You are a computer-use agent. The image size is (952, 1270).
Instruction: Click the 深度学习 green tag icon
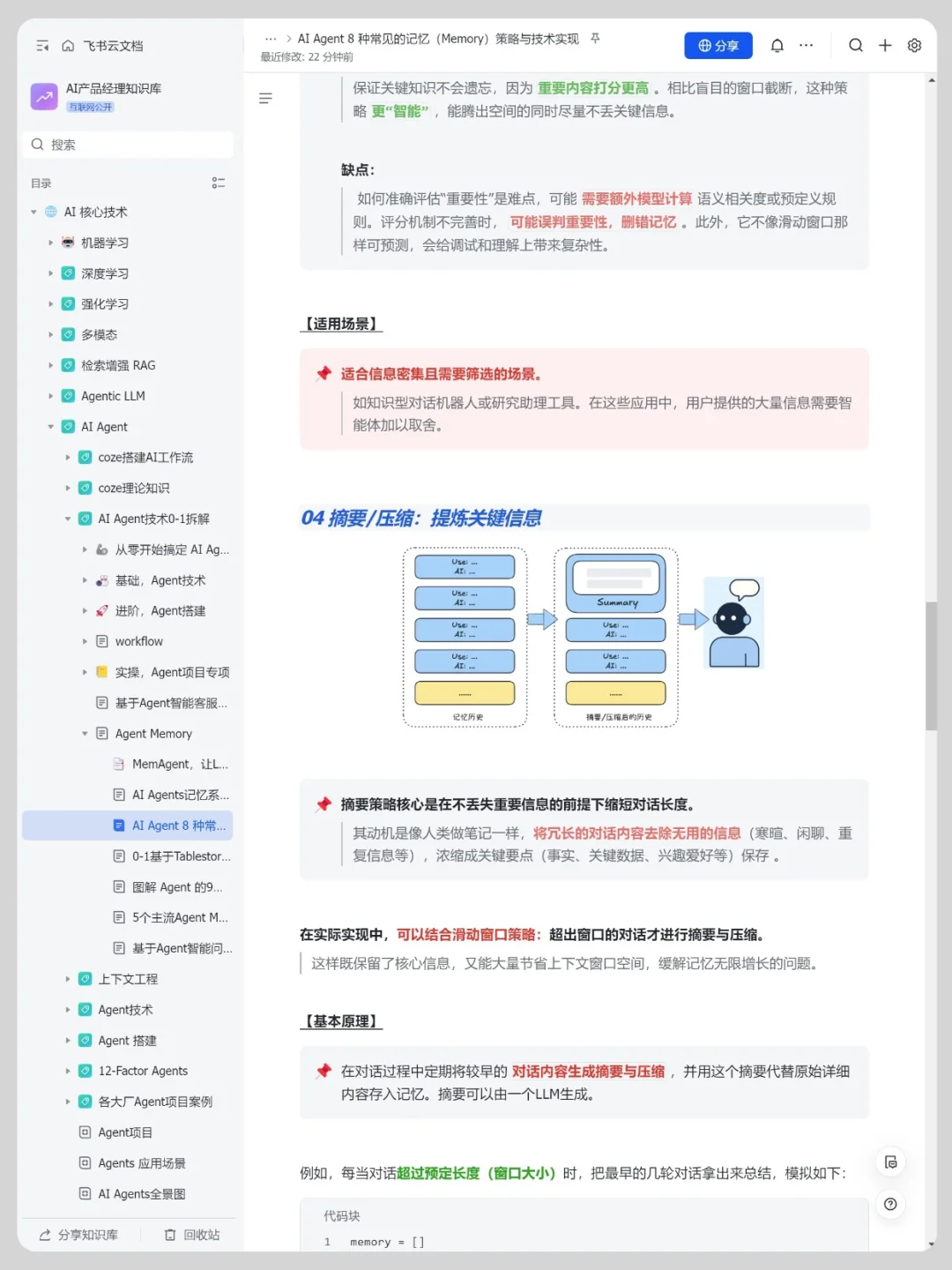[x=68, y=273]
